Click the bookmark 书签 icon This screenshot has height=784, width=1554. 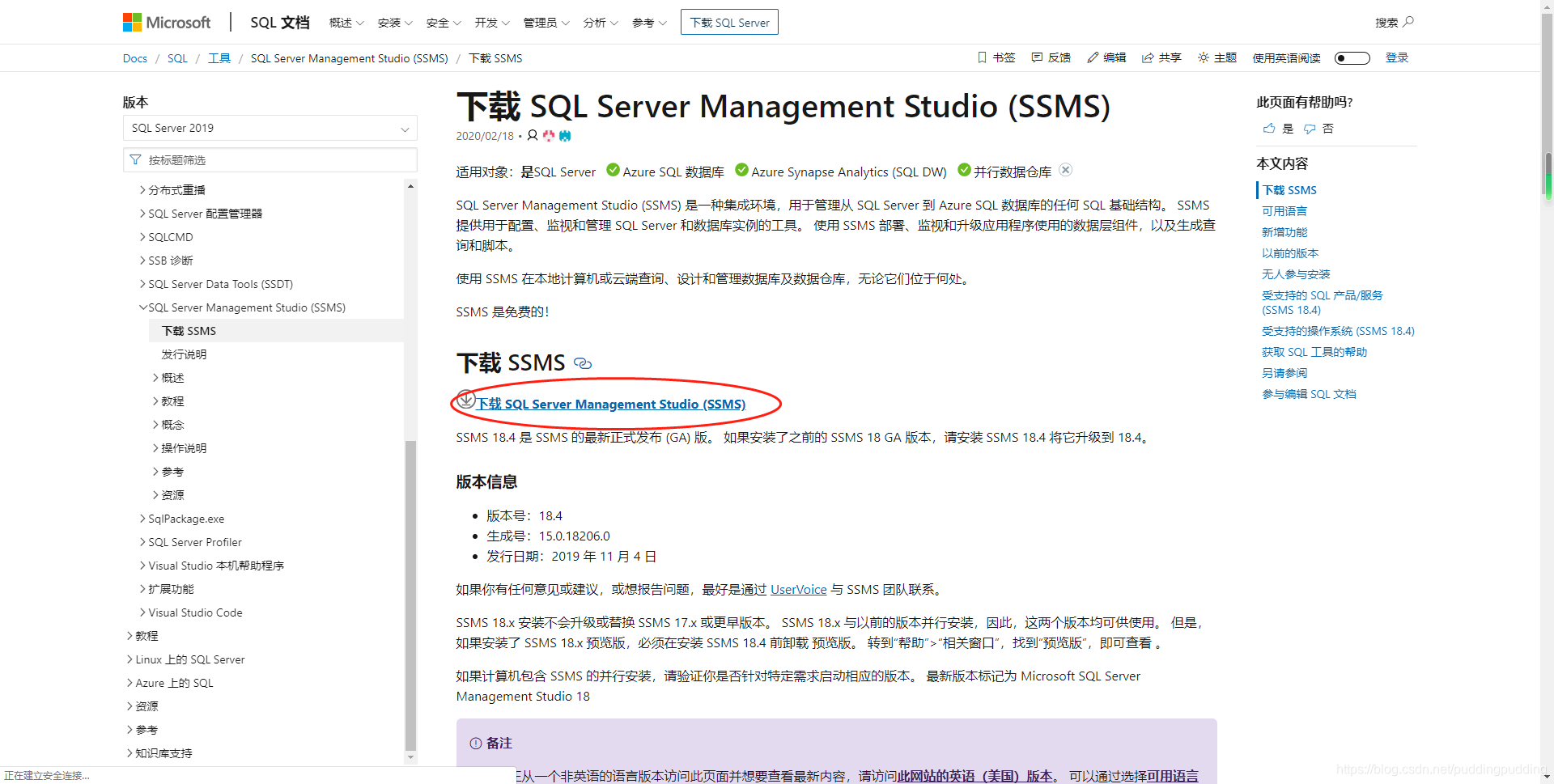click(x=982, y=57)
